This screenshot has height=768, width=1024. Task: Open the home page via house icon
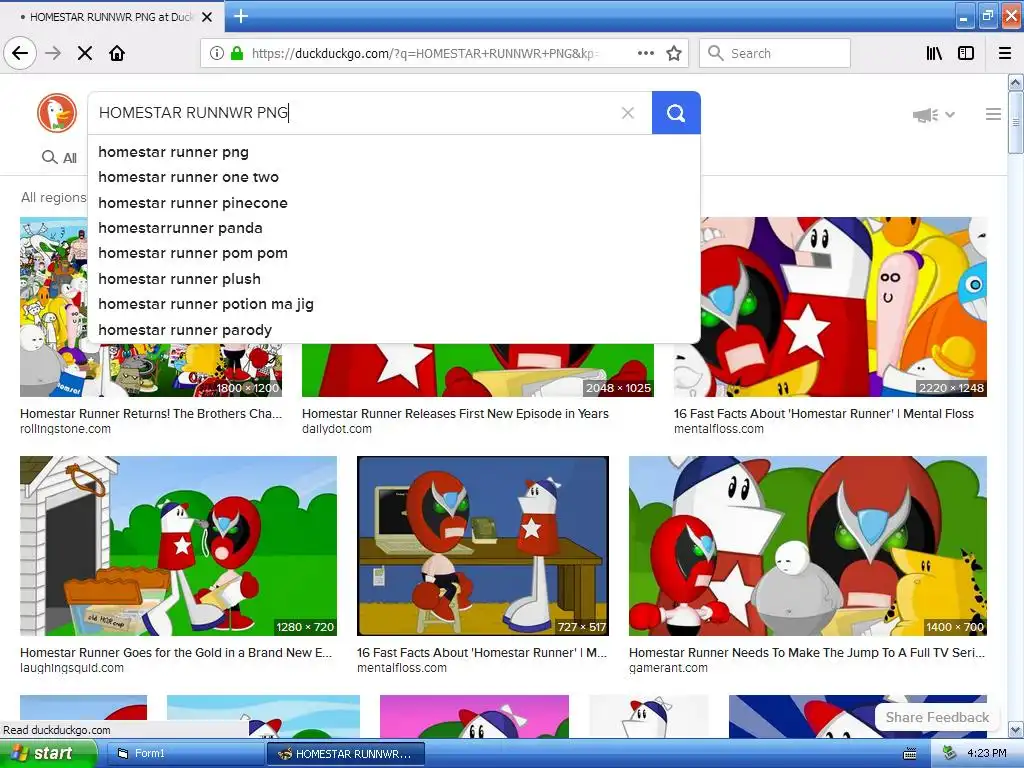tap(117, 53)
